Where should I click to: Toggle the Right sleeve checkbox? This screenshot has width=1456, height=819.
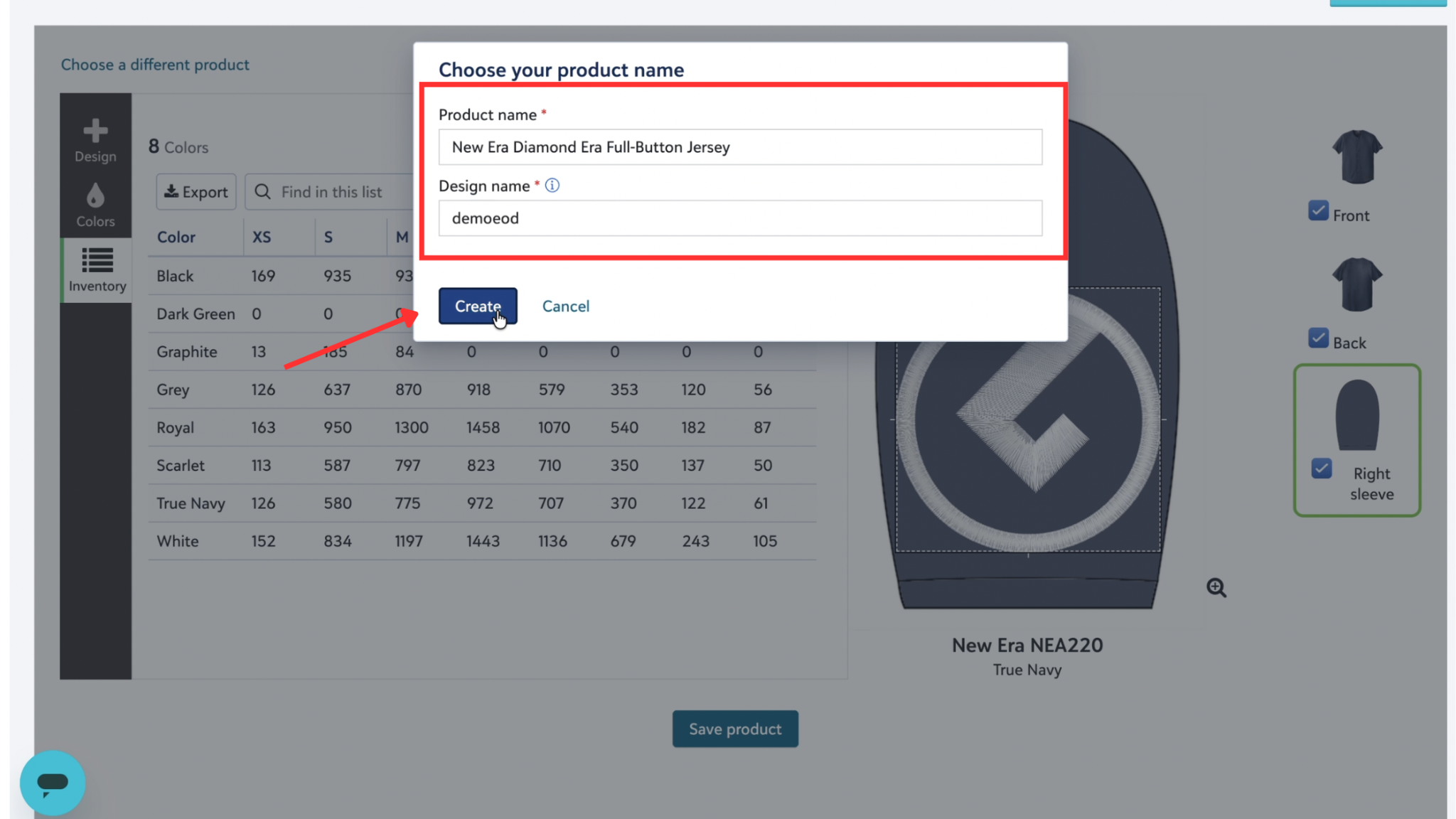tap(1322, 469)
